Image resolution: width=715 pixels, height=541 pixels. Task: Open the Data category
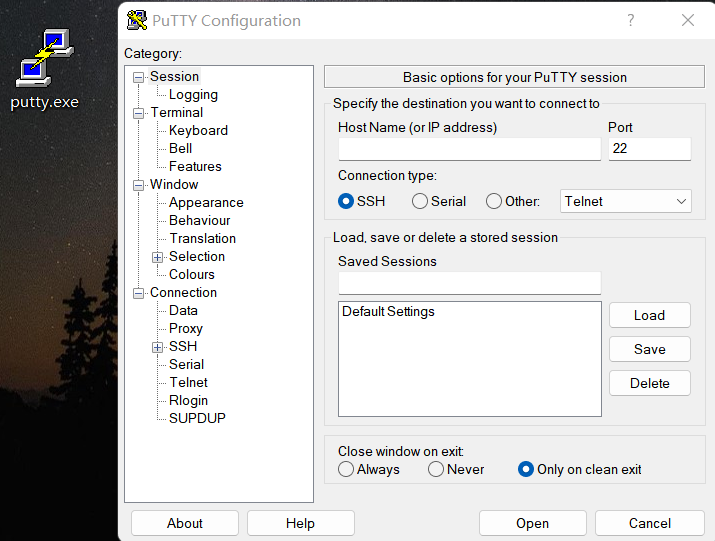coord(183,311)
